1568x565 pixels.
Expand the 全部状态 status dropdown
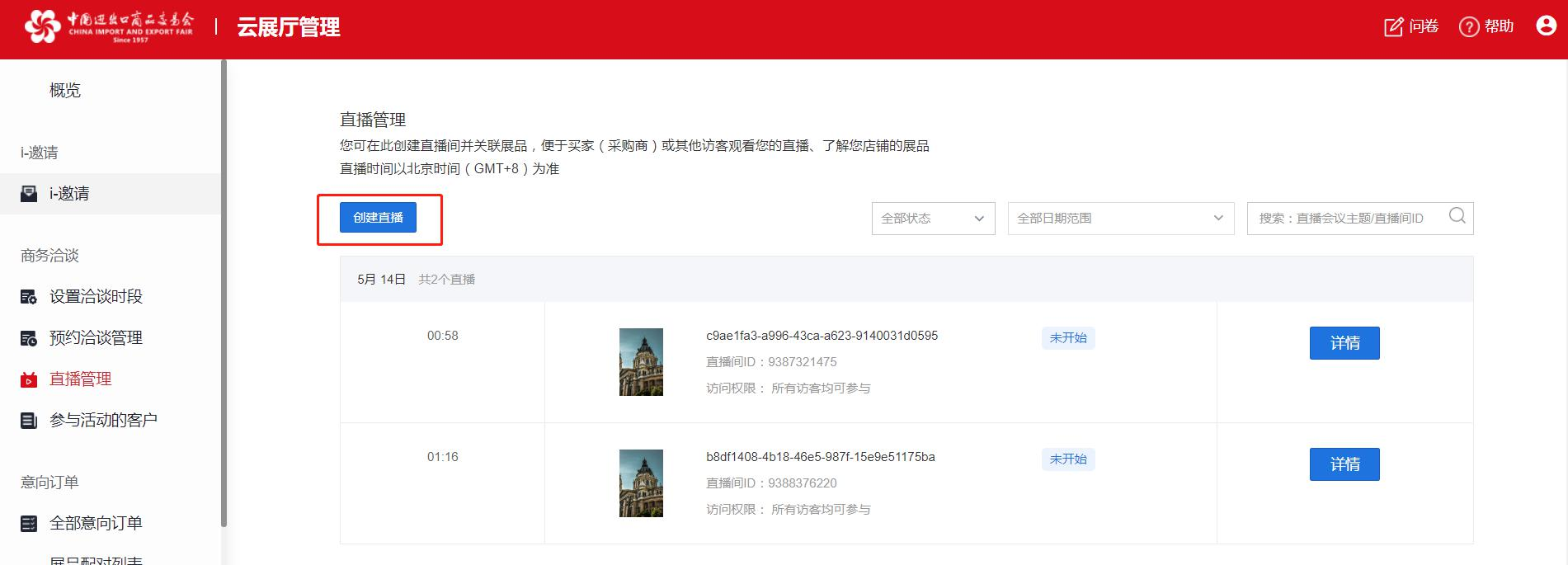[x=933, y=219]
